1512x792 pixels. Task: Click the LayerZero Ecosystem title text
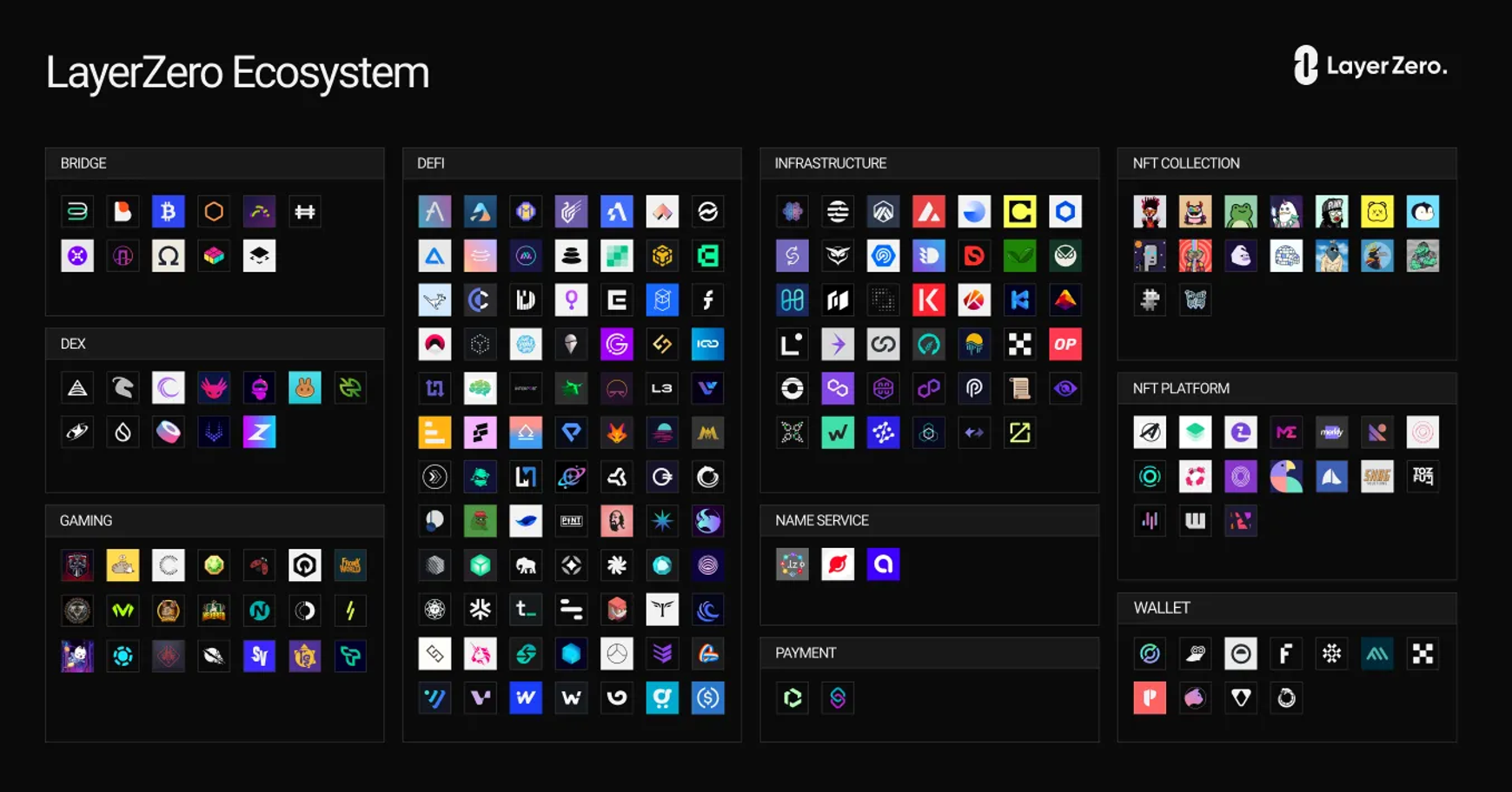point(237,72)
